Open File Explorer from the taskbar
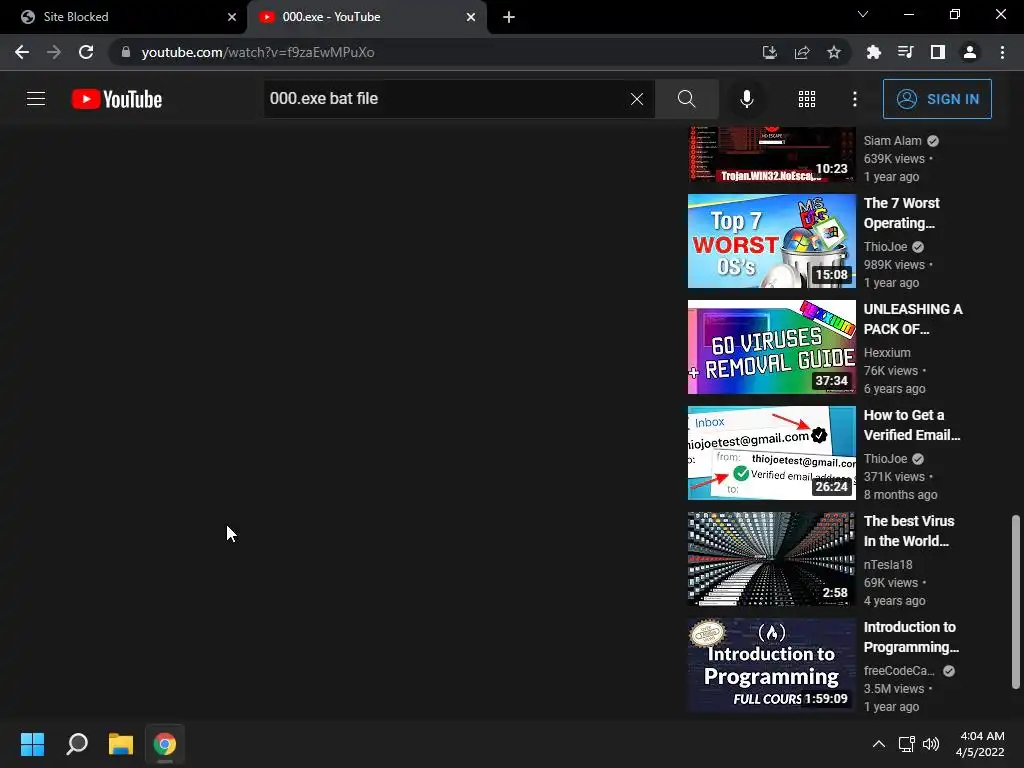 point(121,744)
